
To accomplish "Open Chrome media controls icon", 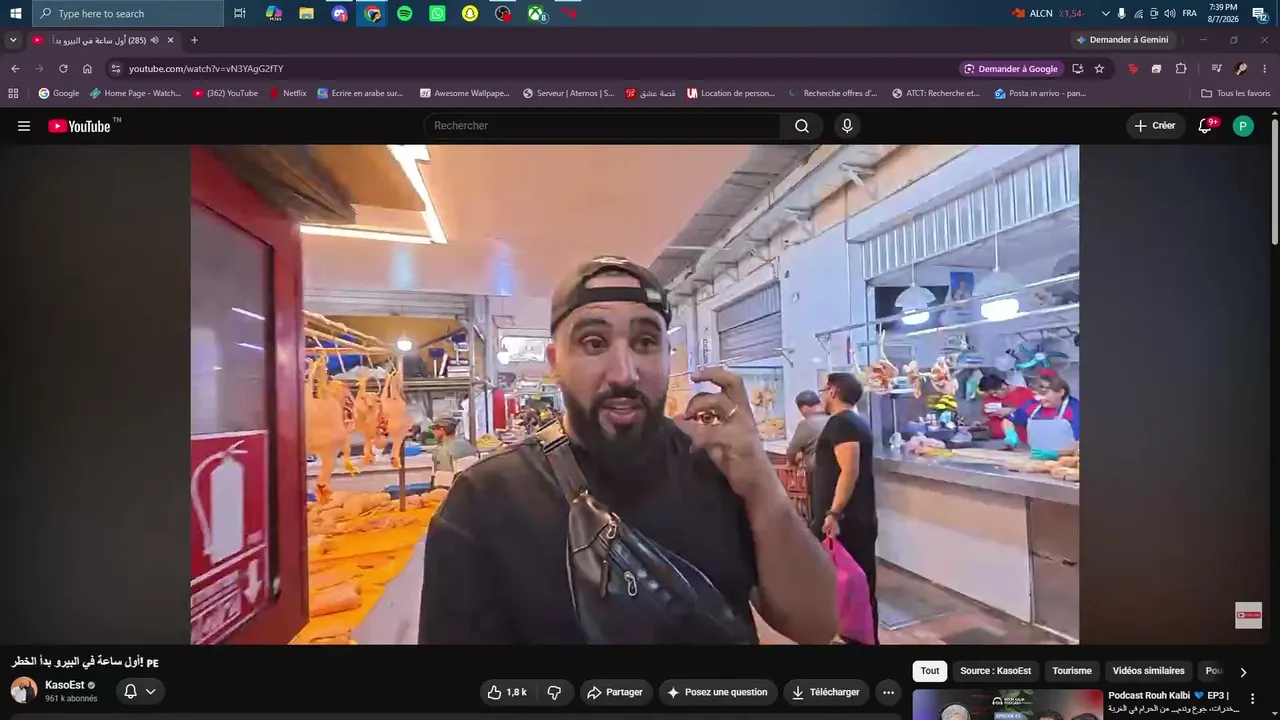I will [x=1216, y=69].
